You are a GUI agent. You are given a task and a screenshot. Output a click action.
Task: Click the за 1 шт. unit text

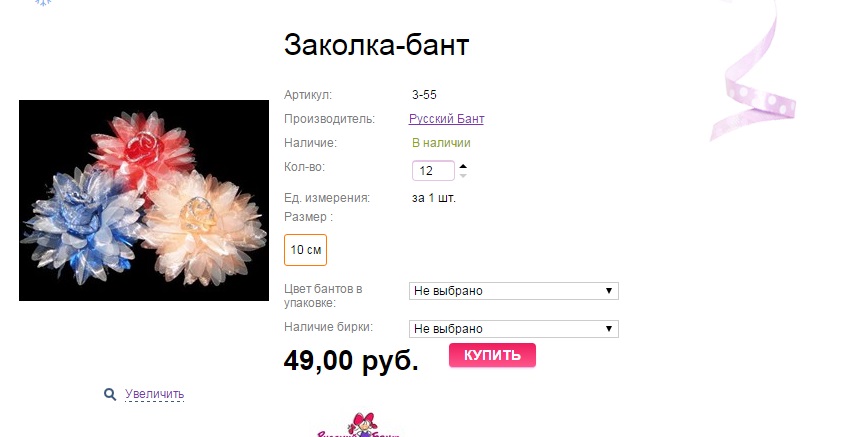click(x=434, y=198)
